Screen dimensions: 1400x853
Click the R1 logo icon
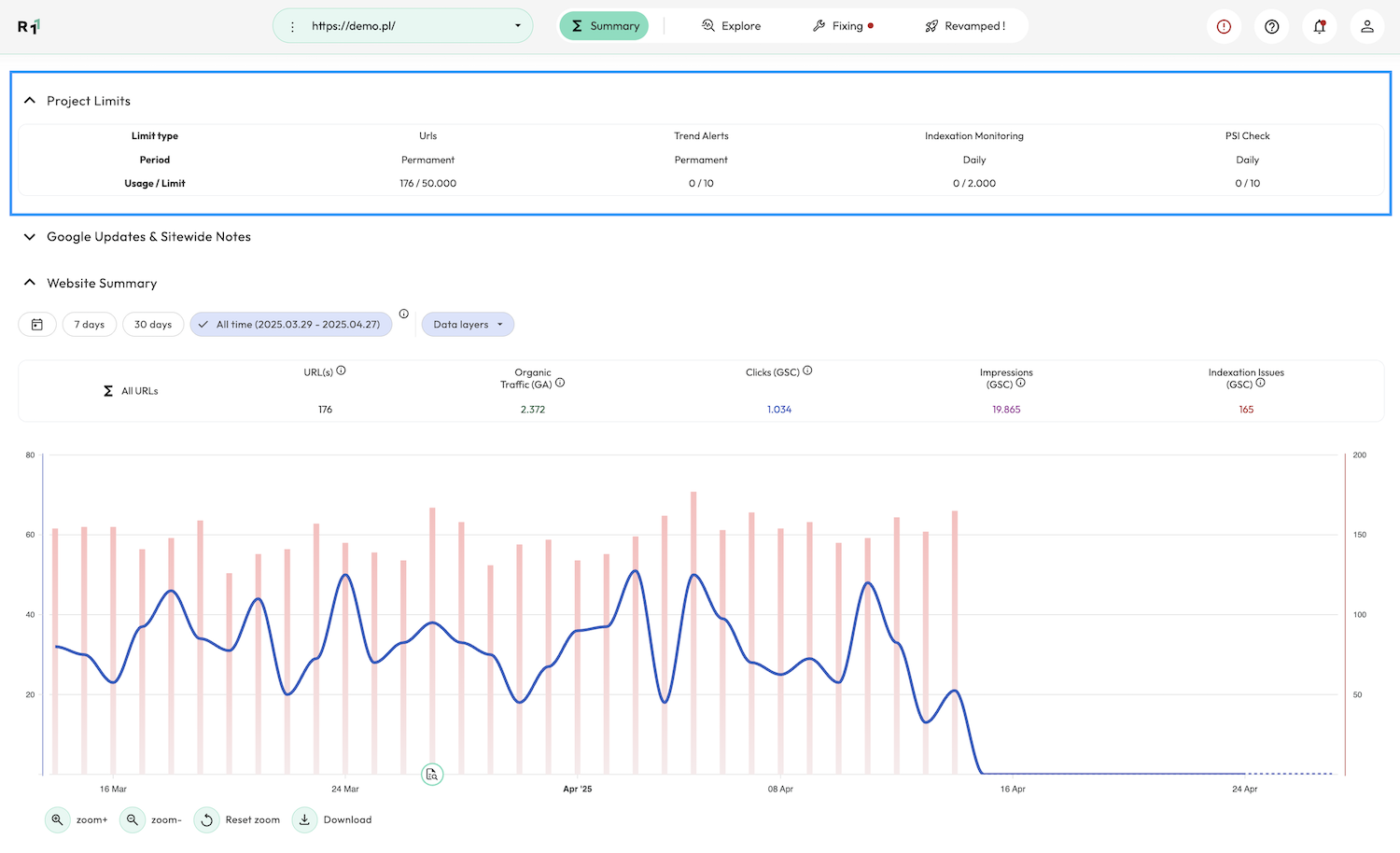tap(28, 26)
